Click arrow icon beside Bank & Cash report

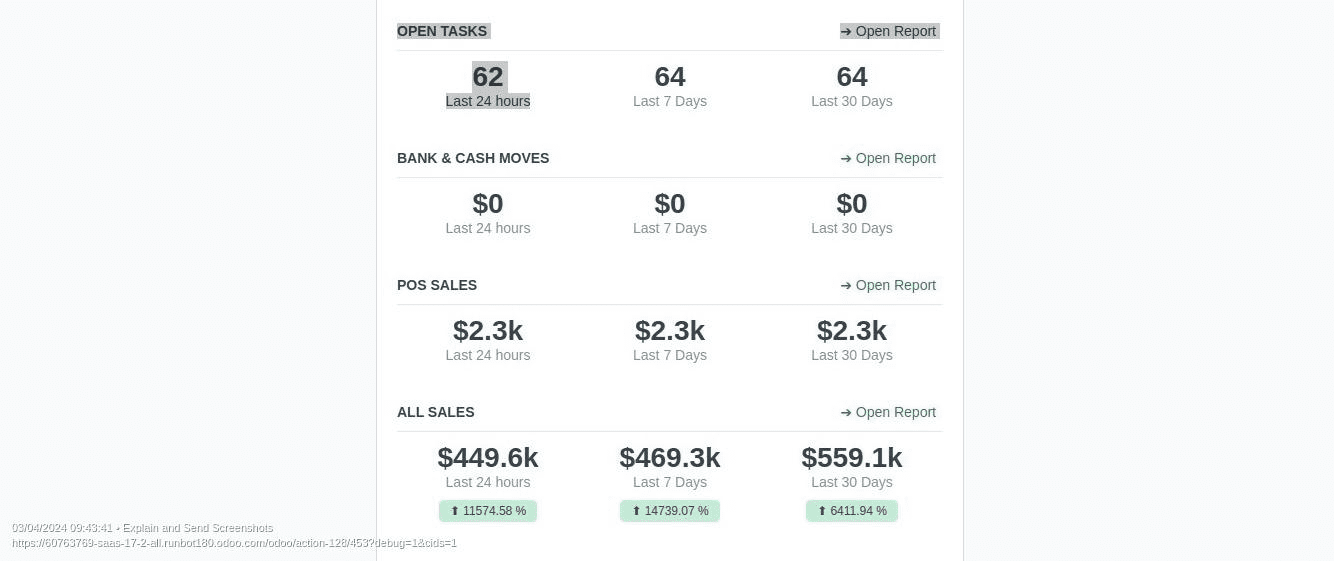click(846, 158)
